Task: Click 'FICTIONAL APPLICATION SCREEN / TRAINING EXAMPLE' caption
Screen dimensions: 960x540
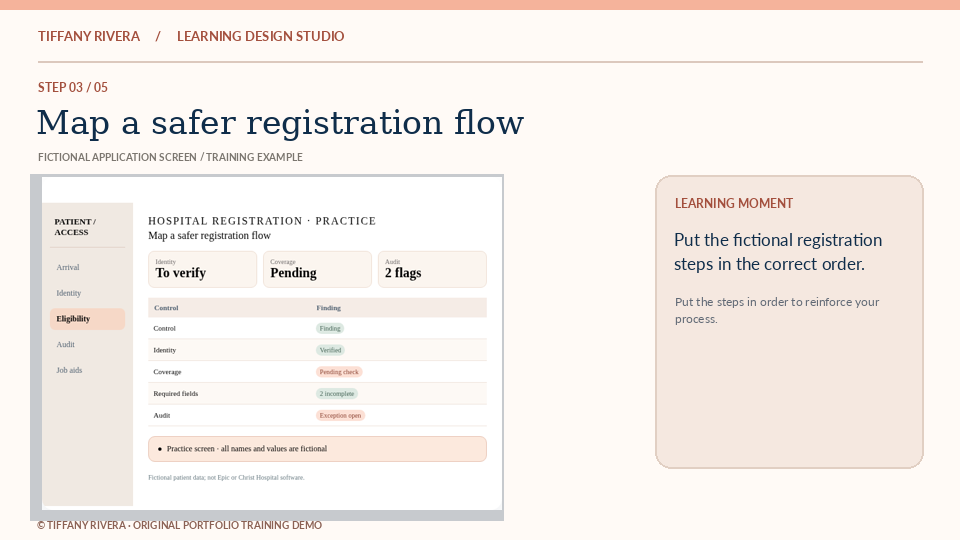Action: 170,157
